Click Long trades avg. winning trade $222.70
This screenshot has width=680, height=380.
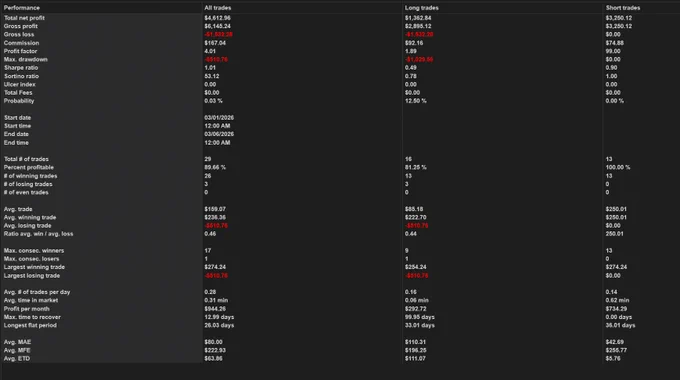[415, 217]
